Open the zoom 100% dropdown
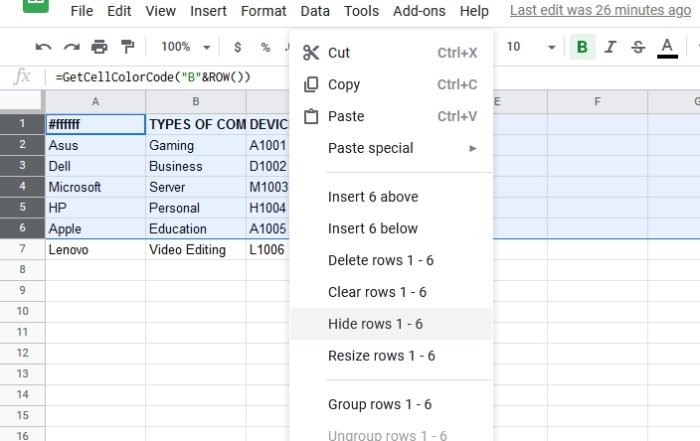This screenshot has height=441, width=700. pos(185,47)
